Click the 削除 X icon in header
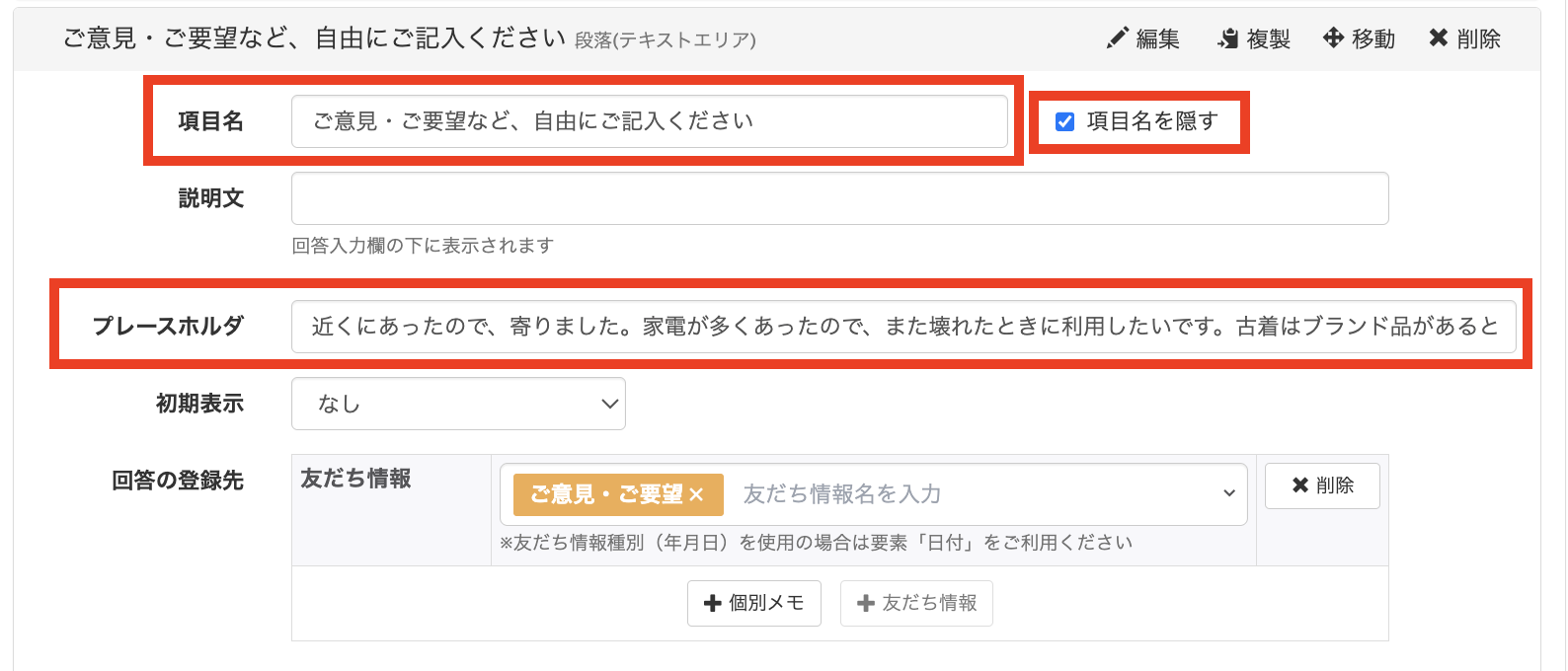Screen dimensions: 1568x671 [x=1439, y=38]
